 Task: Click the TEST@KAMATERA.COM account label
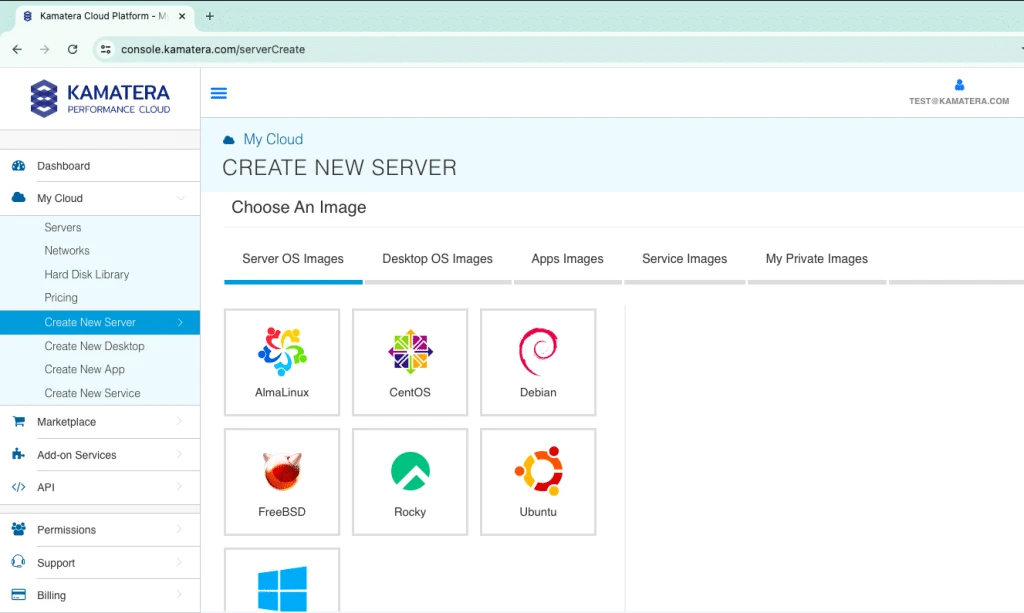(x=959, y=101)
